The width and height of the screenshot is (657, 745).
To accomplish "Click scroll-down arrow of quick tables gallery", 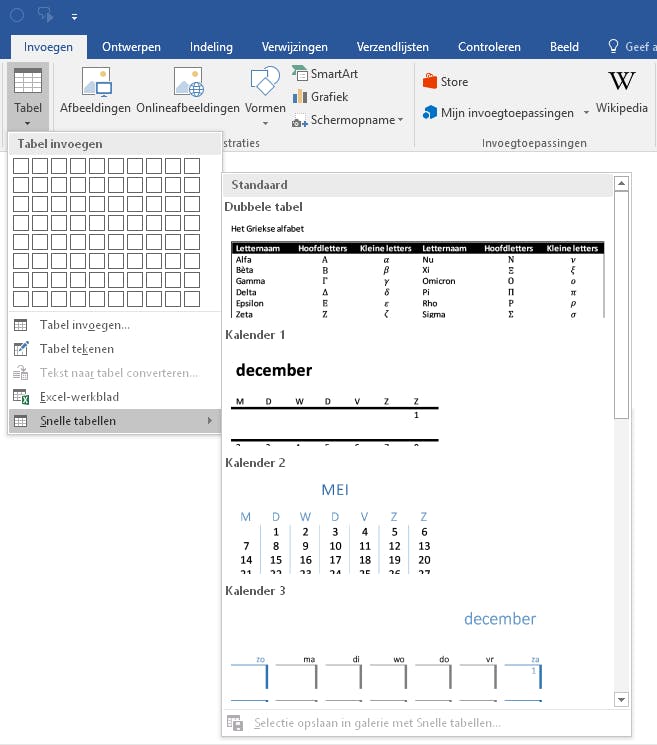I will pyautogui.click(x=621, y=699).
